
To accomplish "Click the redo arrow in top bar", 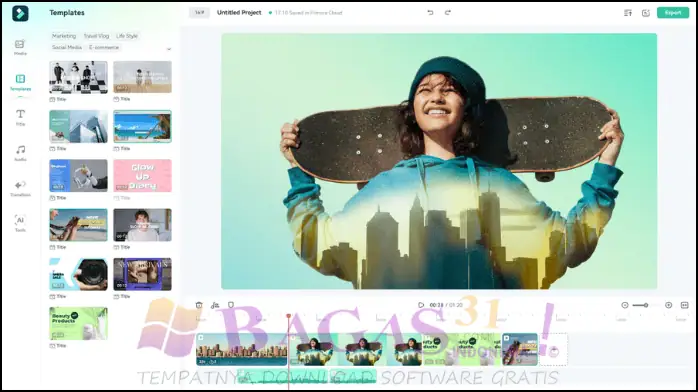I will [447, 12].
